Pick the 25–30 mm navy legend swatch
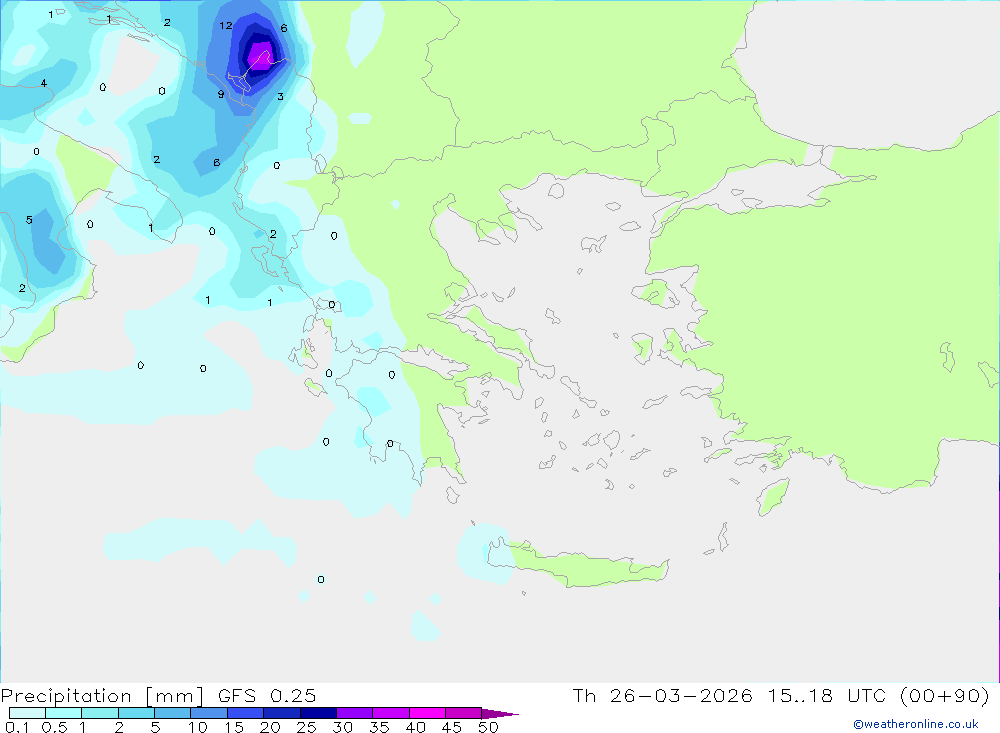Viewport: 1000px width, 733px height. pos(318,713)
